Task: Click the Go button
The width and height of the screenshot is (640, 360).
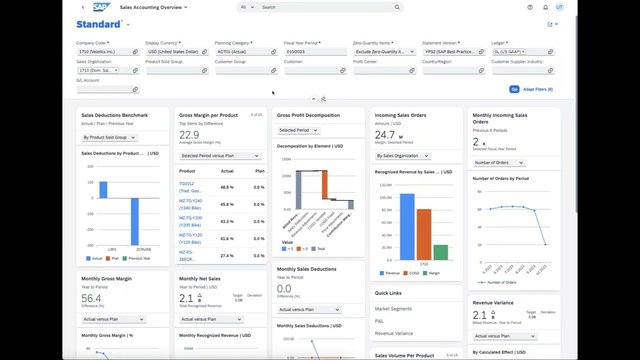Action: (x=514, y=89)
